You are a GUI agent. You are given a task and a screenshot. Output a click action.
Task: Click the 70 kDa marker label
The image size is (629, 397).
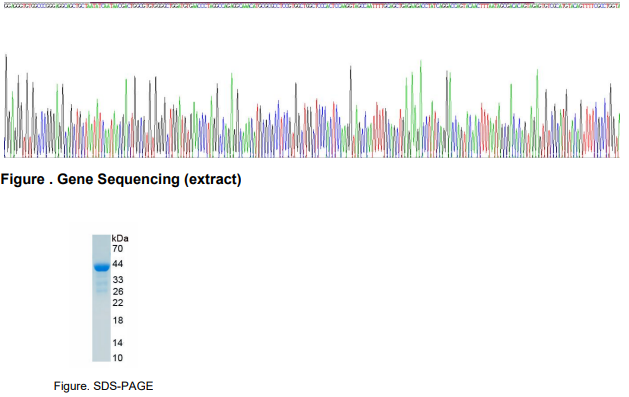(x=118, y=249)
